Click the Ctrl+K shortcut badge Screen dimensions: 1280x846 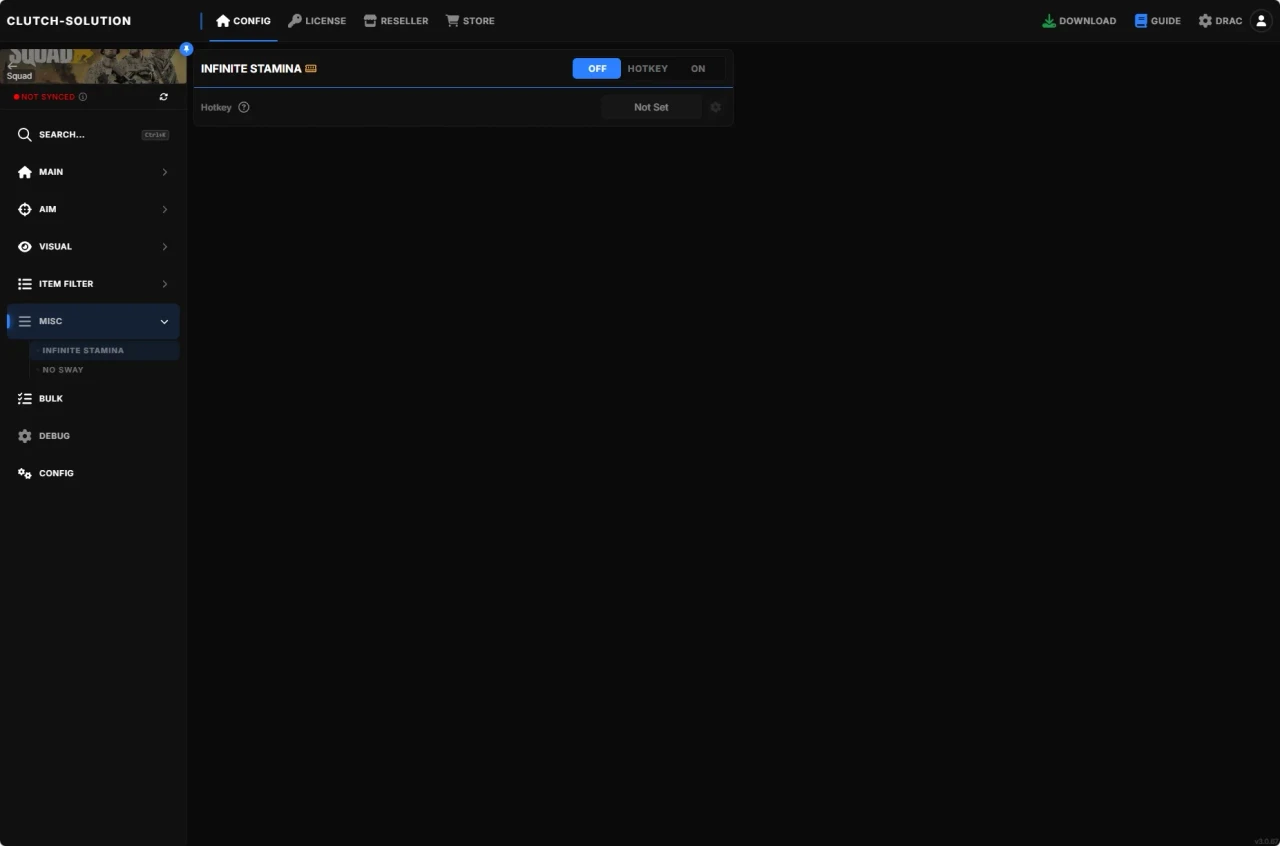tap(155, 134)
